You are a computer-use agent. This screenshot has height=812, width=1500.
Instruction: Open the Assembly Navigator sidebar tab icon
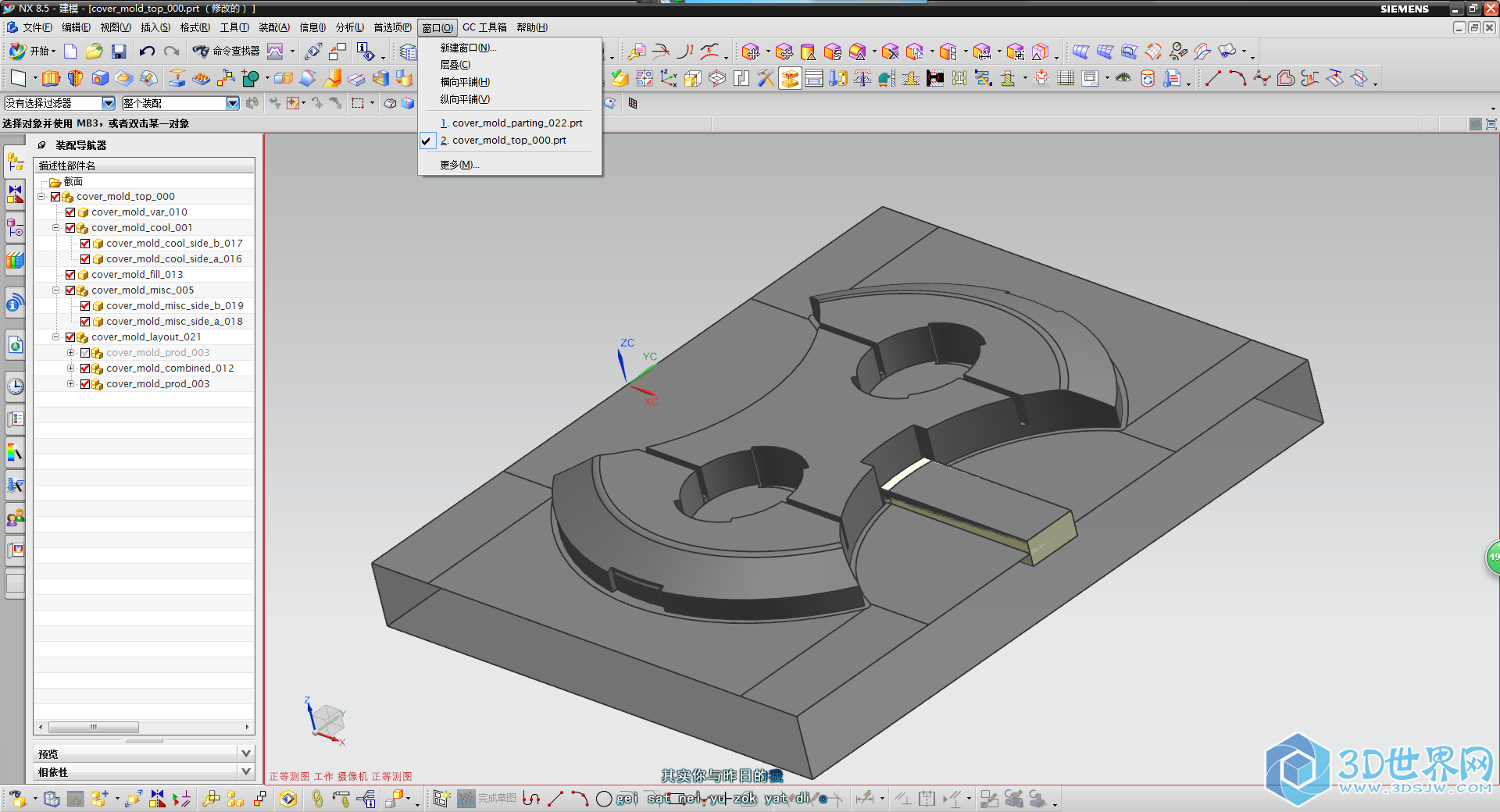pyautogui.click(x=15, y=162)
